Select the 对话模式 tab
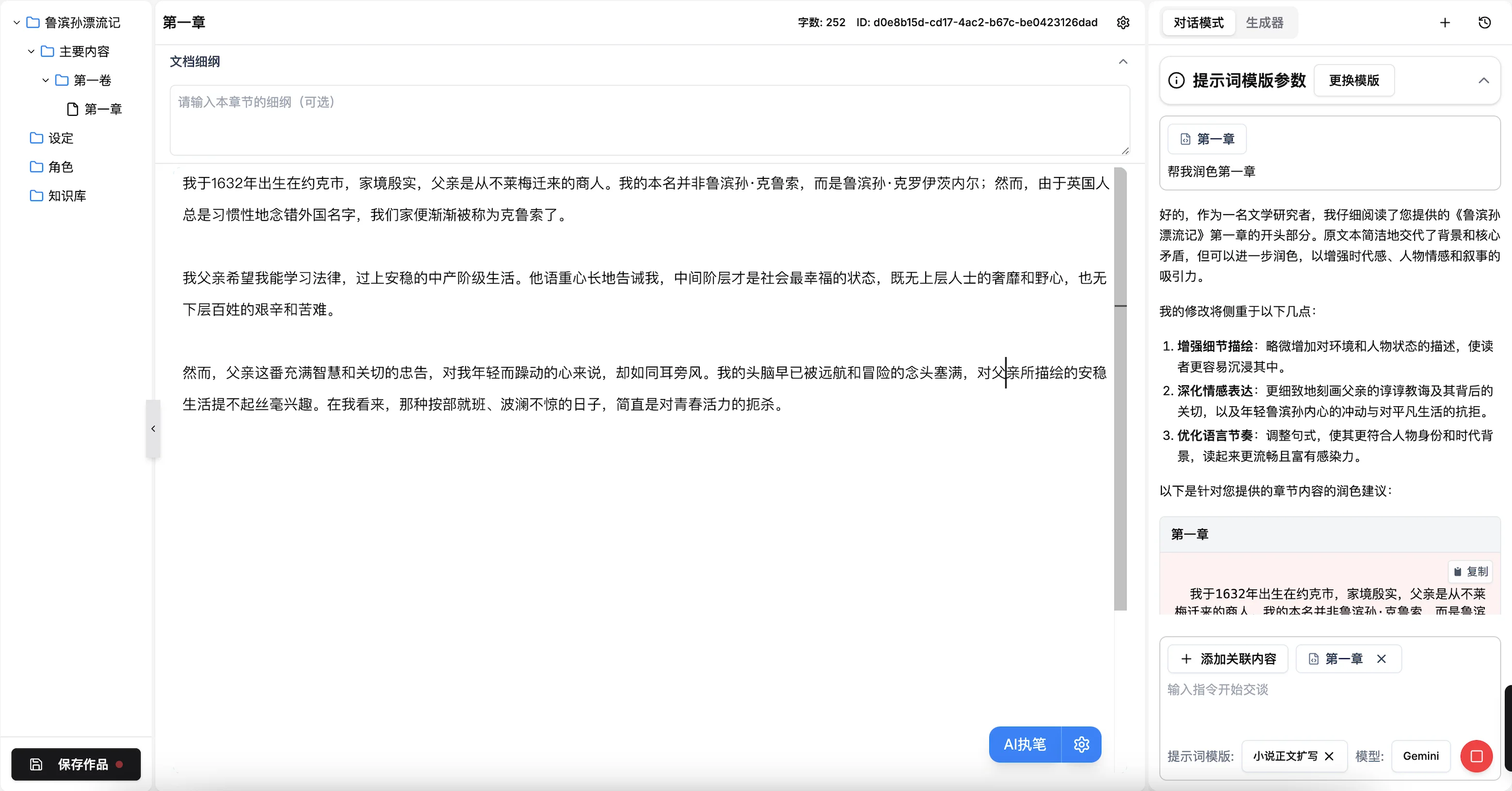This screenshot has height=791, width=1512. tap(1198, 22)
